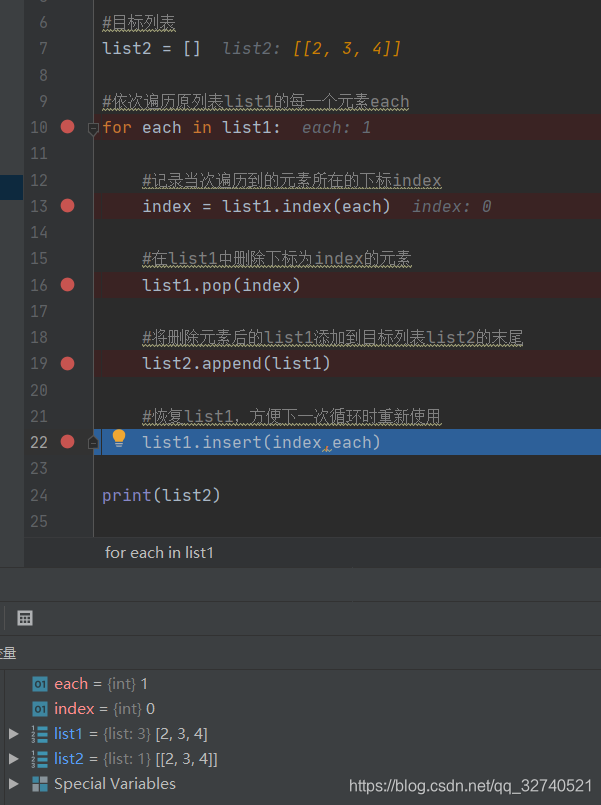Viewport: 601px width, 805px height.
Task: Click the inline hint 'each: 1'
Action: (336, 128)
